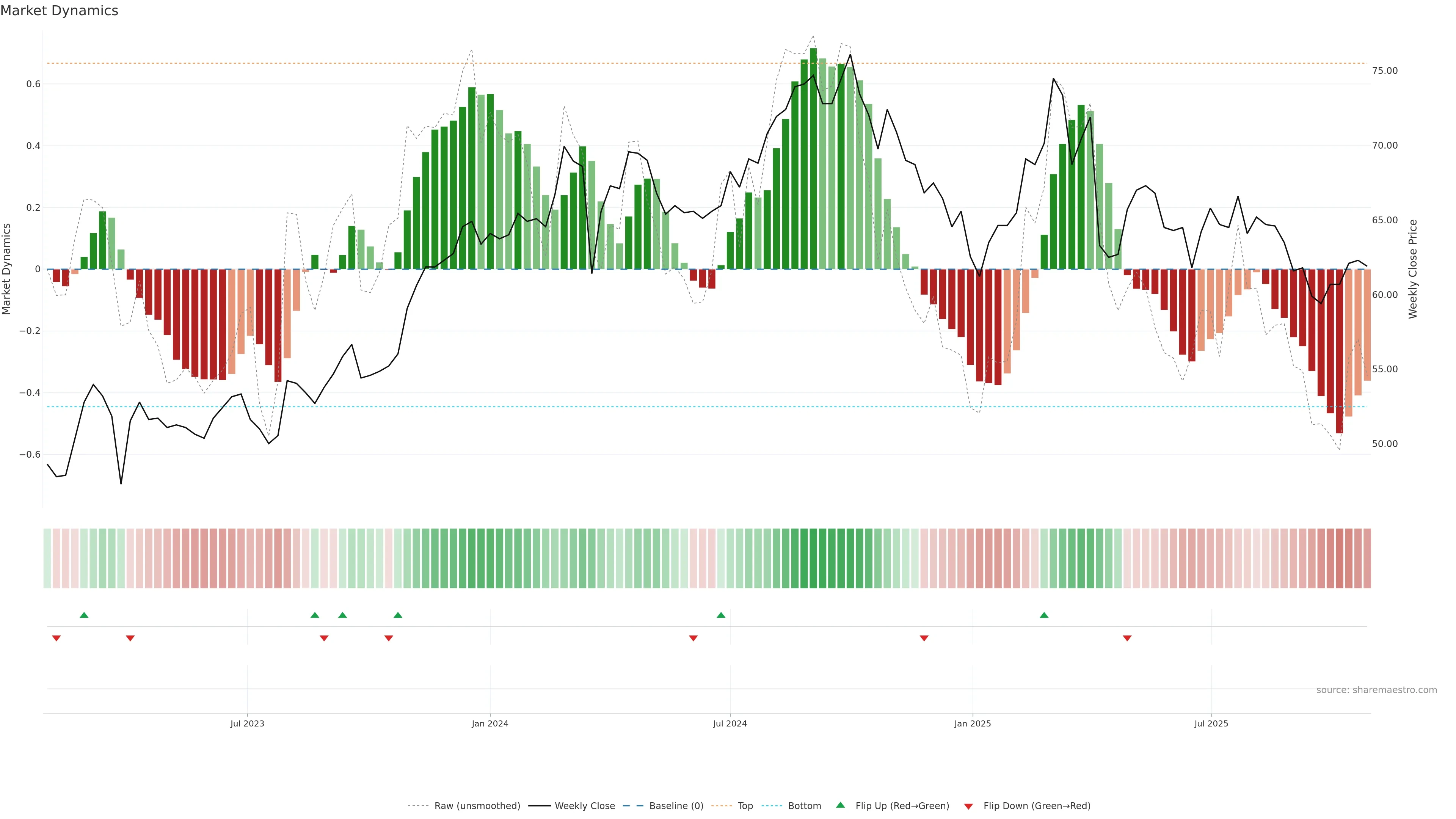
Task: Click the Top legend label
Action: (x=745, y=806)
